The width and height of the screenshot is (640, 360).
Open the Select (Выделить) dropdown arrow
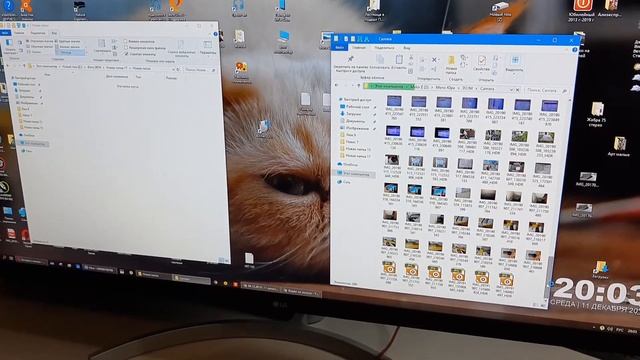(514, 74)
